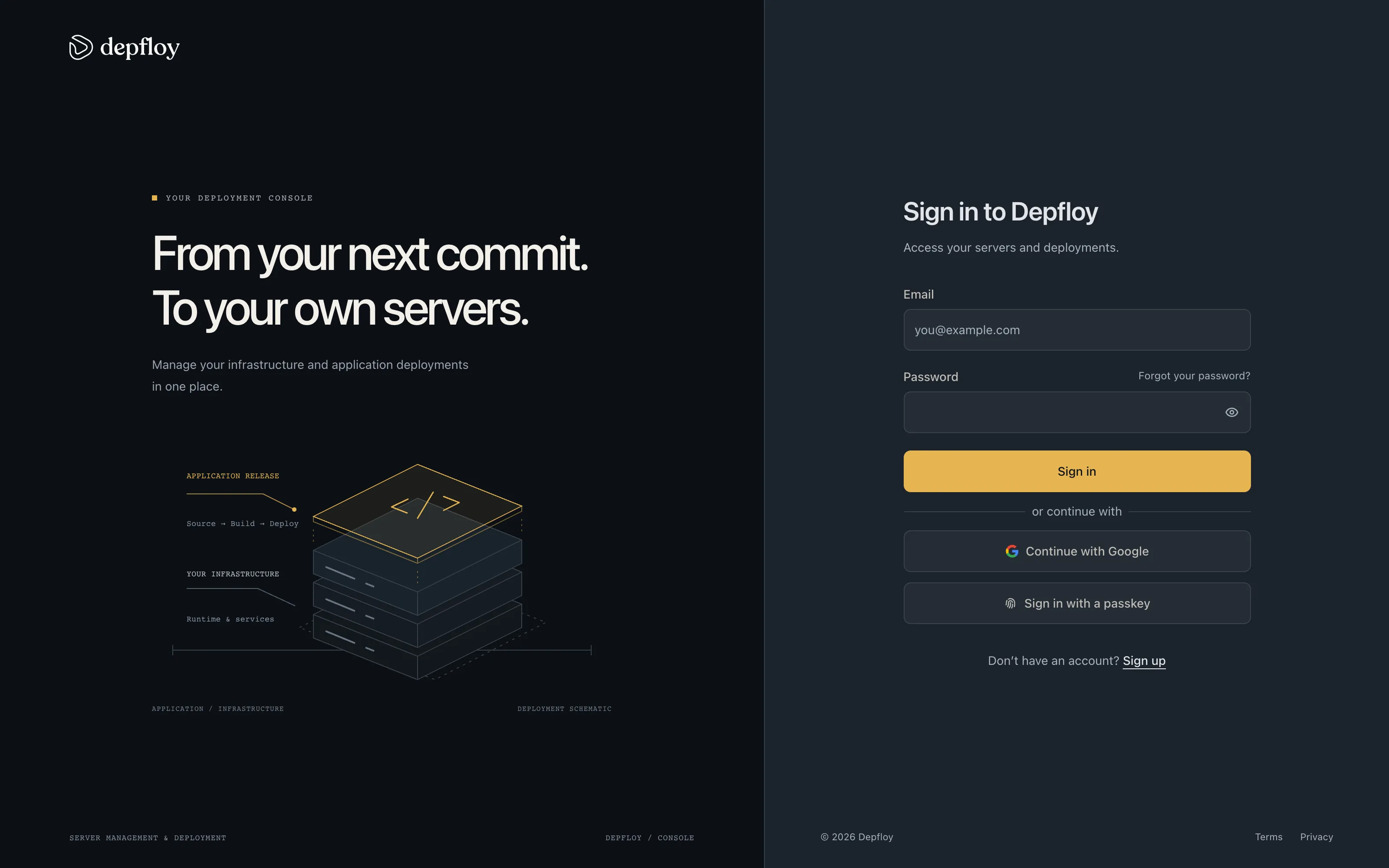Click 'DEPFLOY / CONSOLE' footer text
The width and height of the screenshot is (1389, 868).
(650, 838)
